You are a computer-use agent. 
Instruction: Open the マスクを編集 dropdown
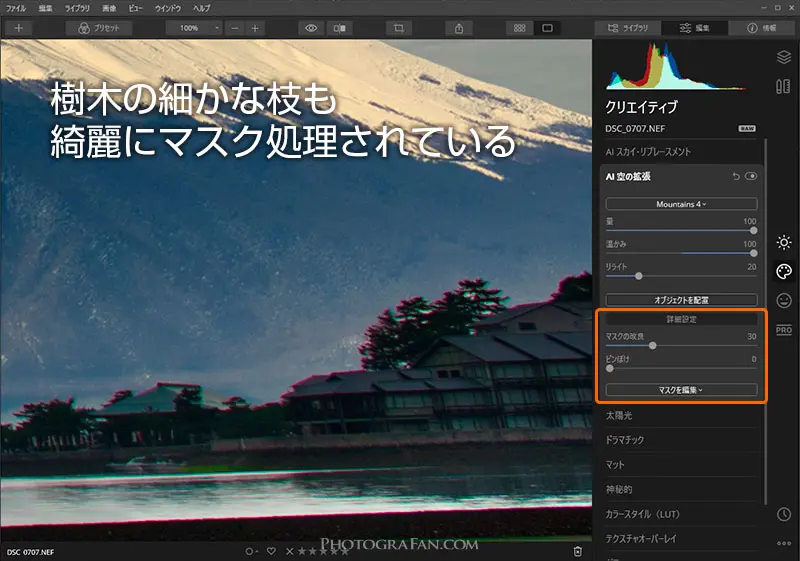pos(681,390)
